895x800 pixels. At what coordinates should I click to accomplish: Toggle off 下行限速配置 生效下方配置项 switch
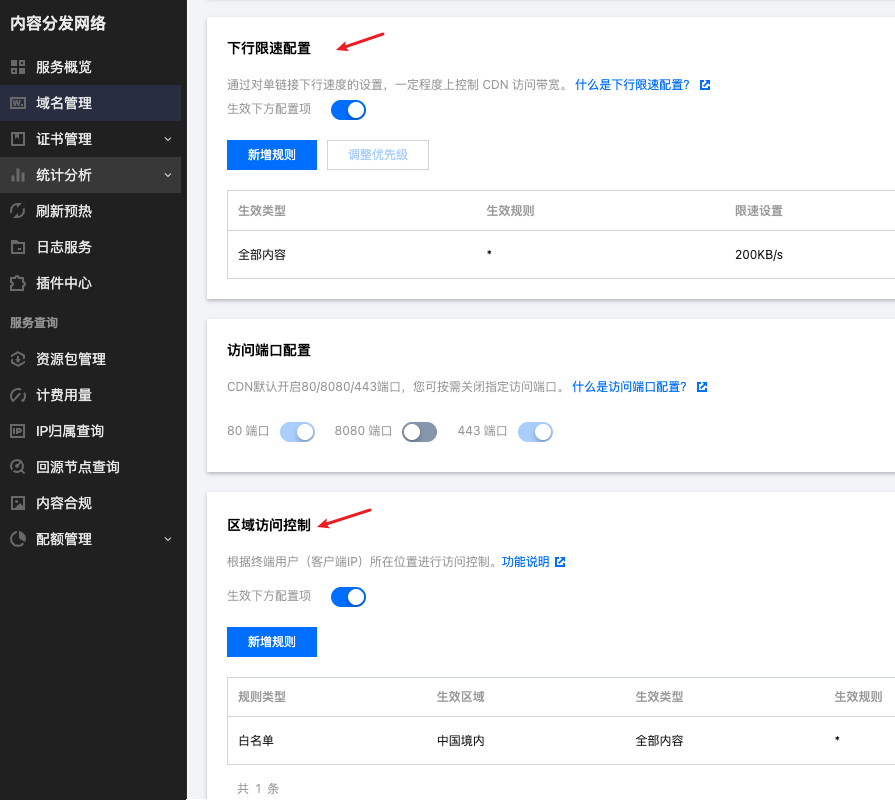point(348,110)
